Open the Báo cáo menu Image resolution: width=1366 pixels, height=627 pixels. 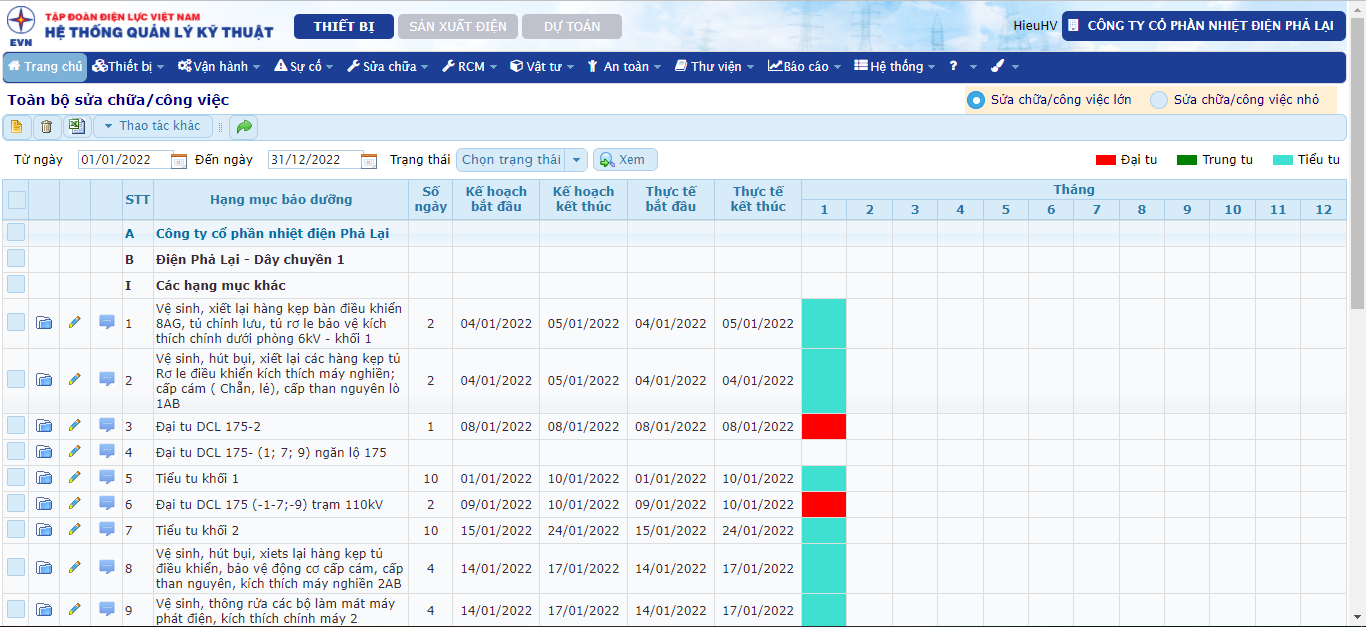(x=806, y=66)
